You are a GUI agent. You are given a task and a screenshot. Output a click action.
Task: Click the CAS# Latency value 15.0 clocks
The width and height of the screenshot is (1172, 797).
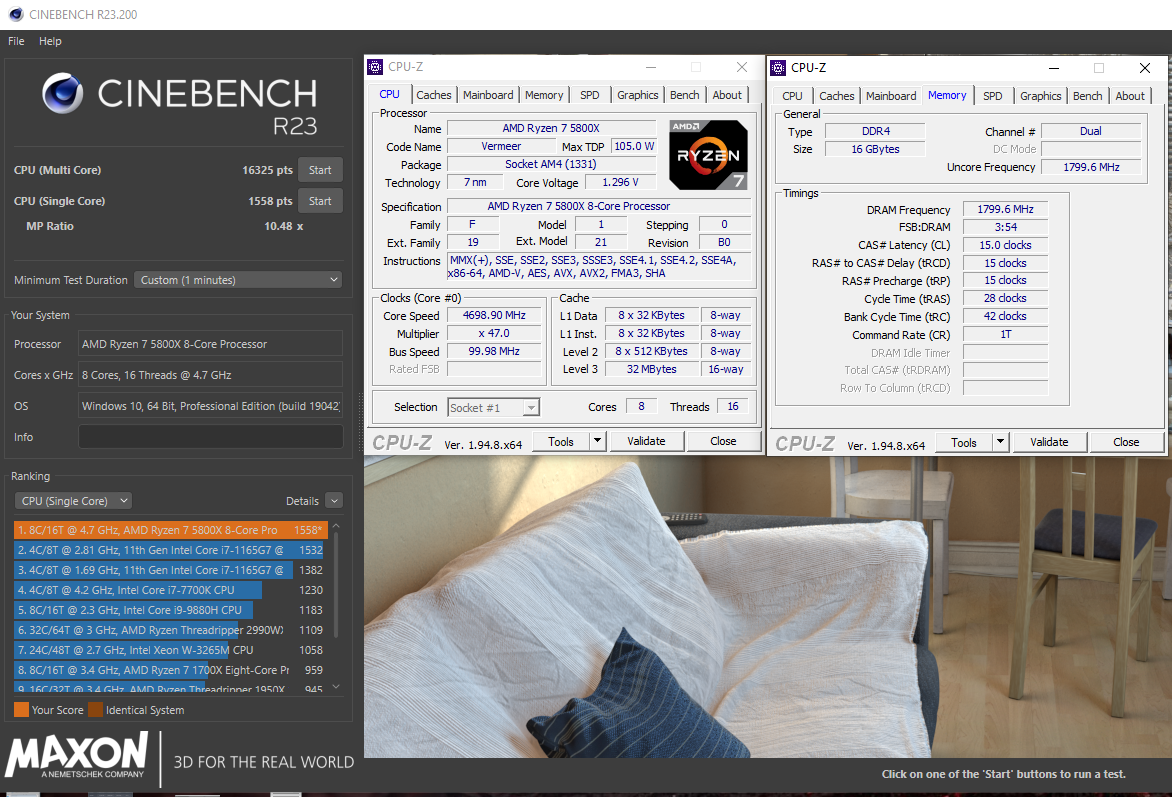point(1005,245)
